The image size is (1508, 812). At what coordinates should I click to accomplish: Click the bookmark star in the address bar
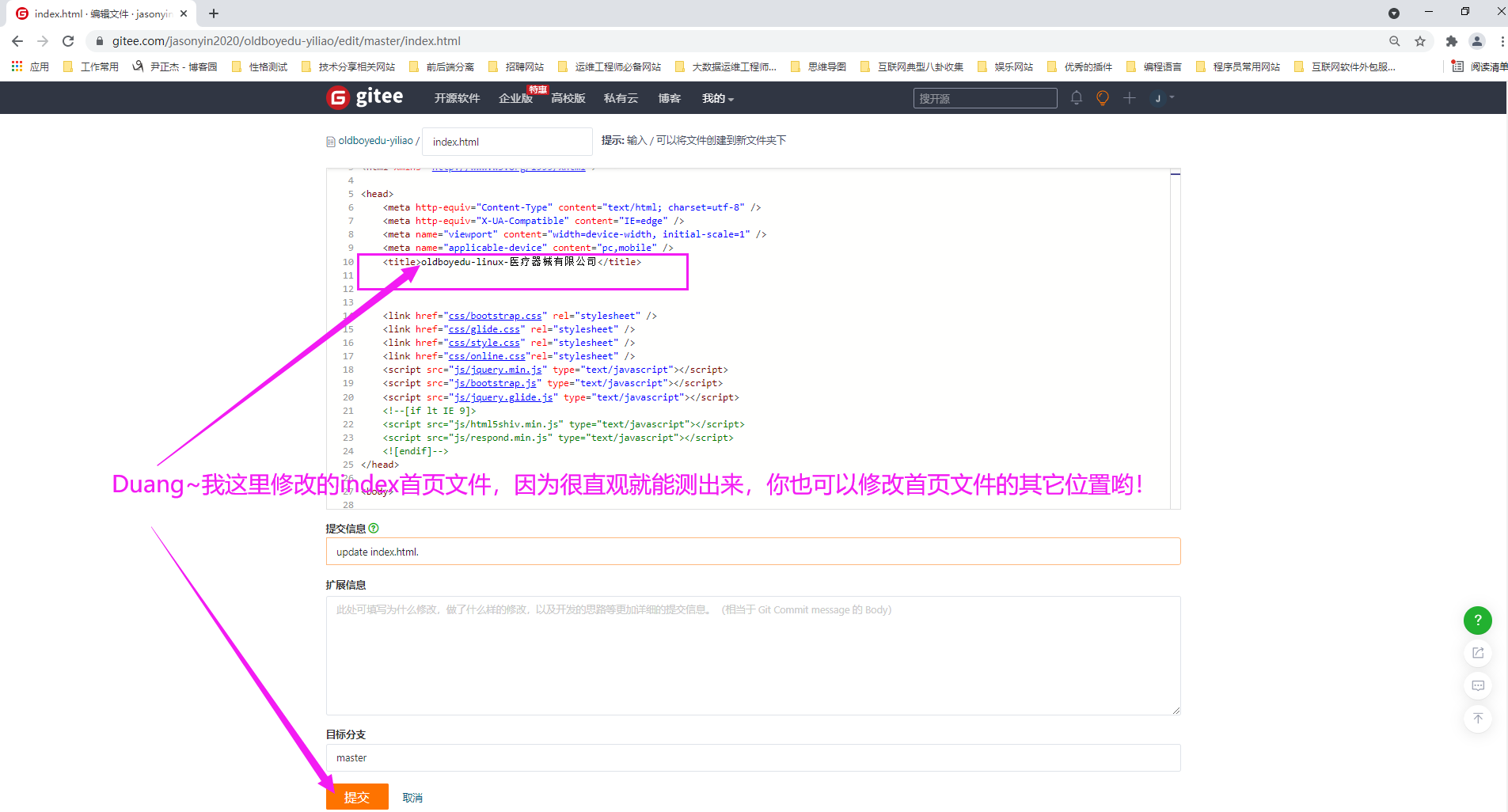[x=1420, y=40]
